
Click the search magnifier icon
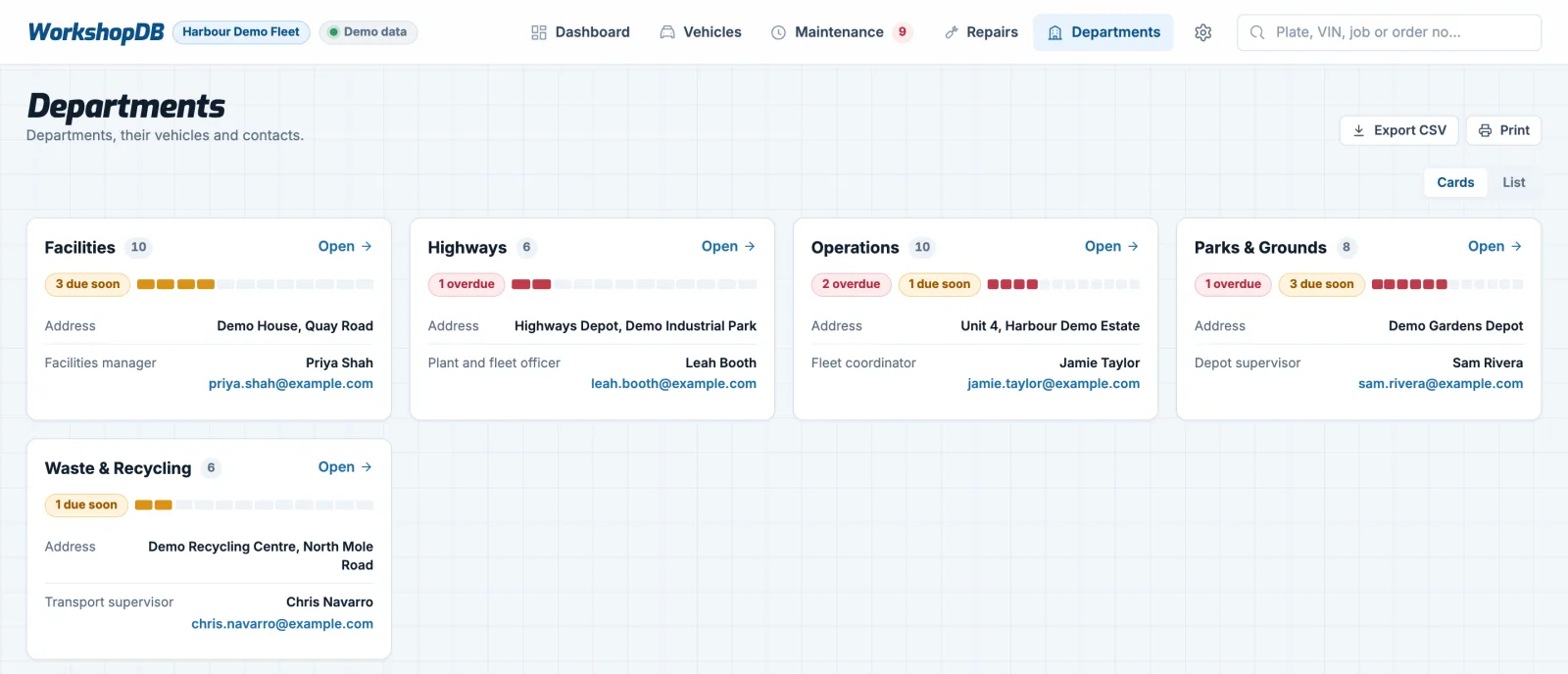coord(1257,32)
